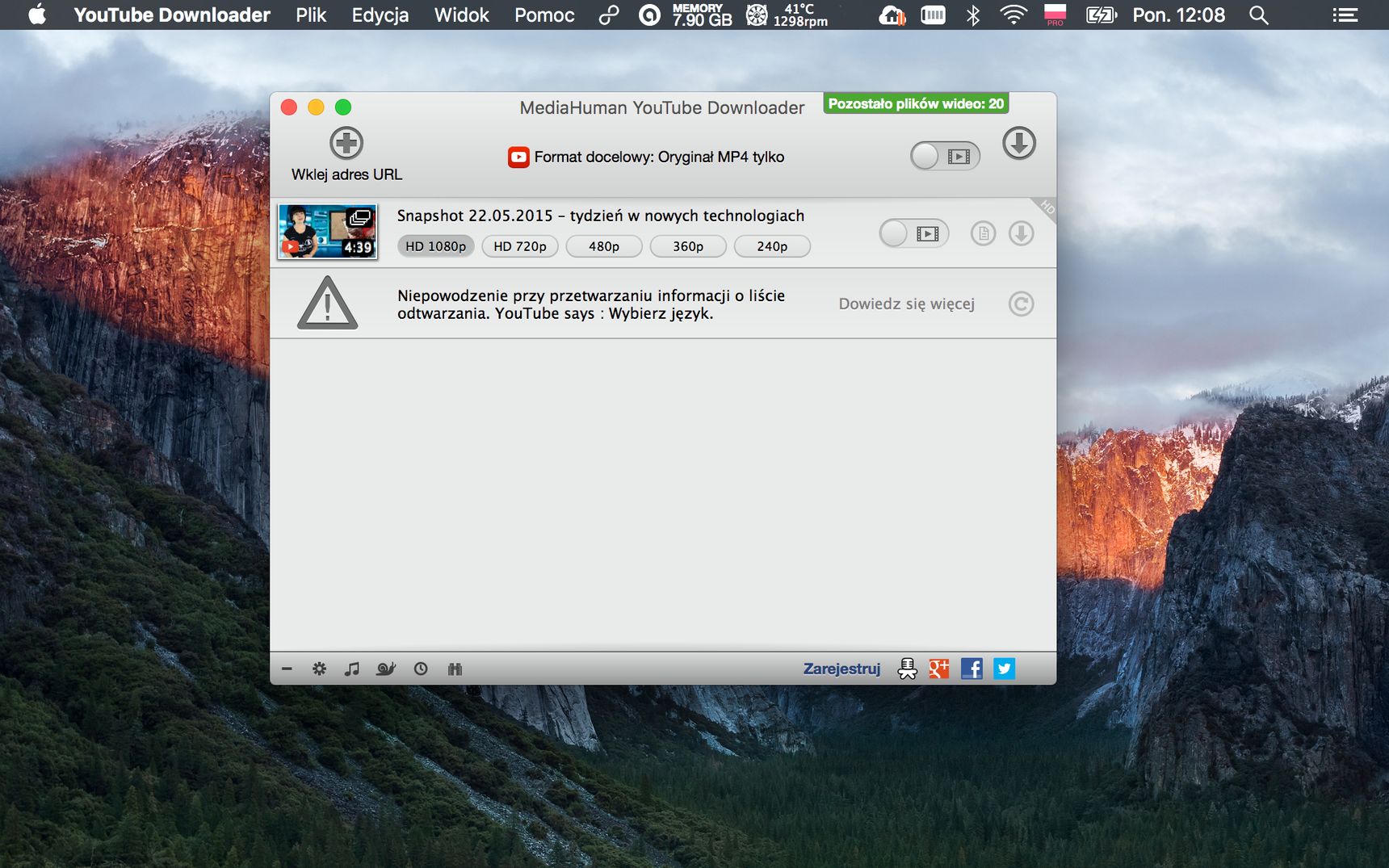Click the document icon in Snapshot row

click(983, 233)
